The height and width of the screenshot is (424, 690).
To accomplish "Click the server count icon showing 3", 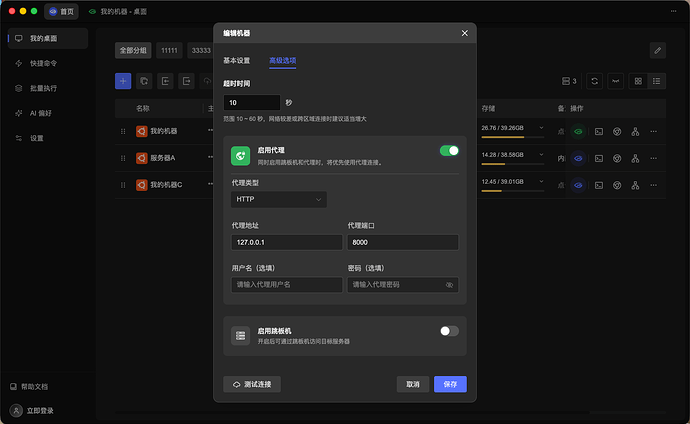I will [x=569, y=81].
